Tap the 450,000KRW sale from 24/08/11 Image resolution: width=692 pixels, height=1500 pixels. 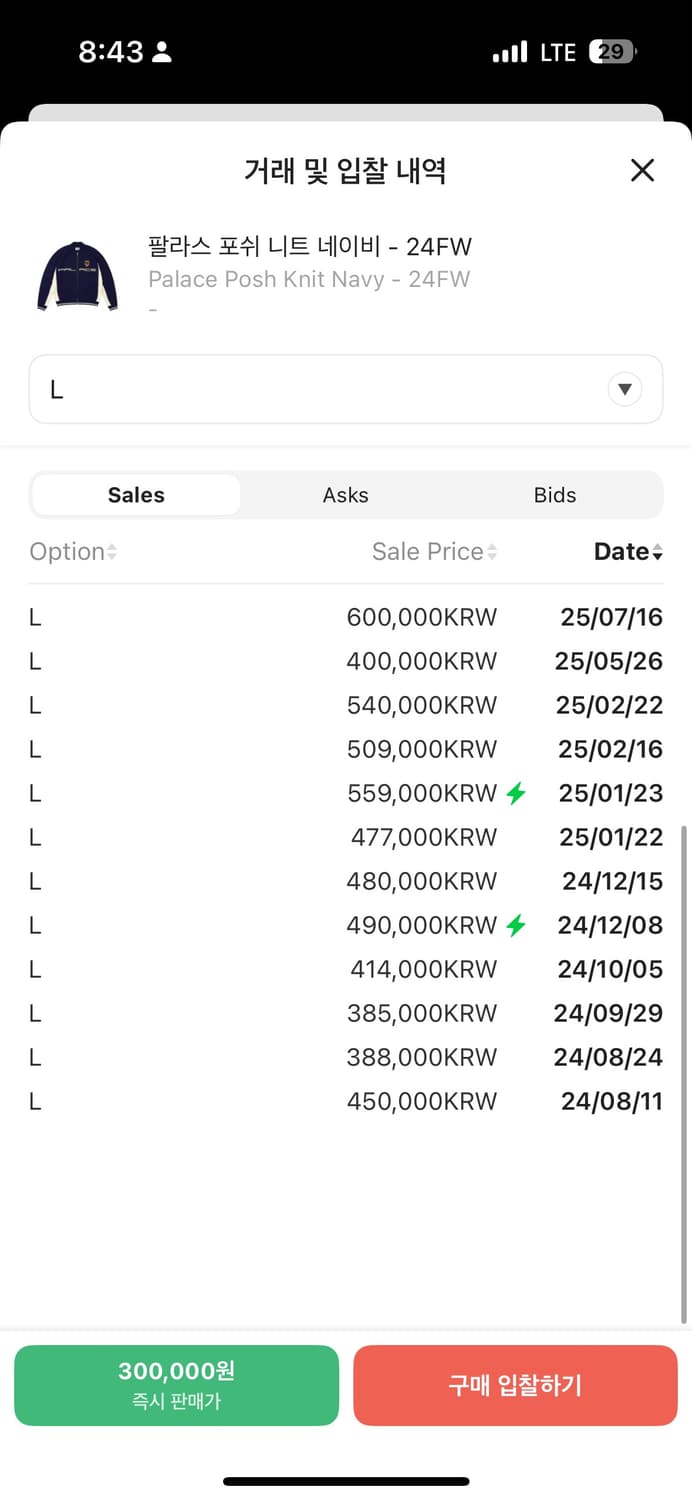345,1102
